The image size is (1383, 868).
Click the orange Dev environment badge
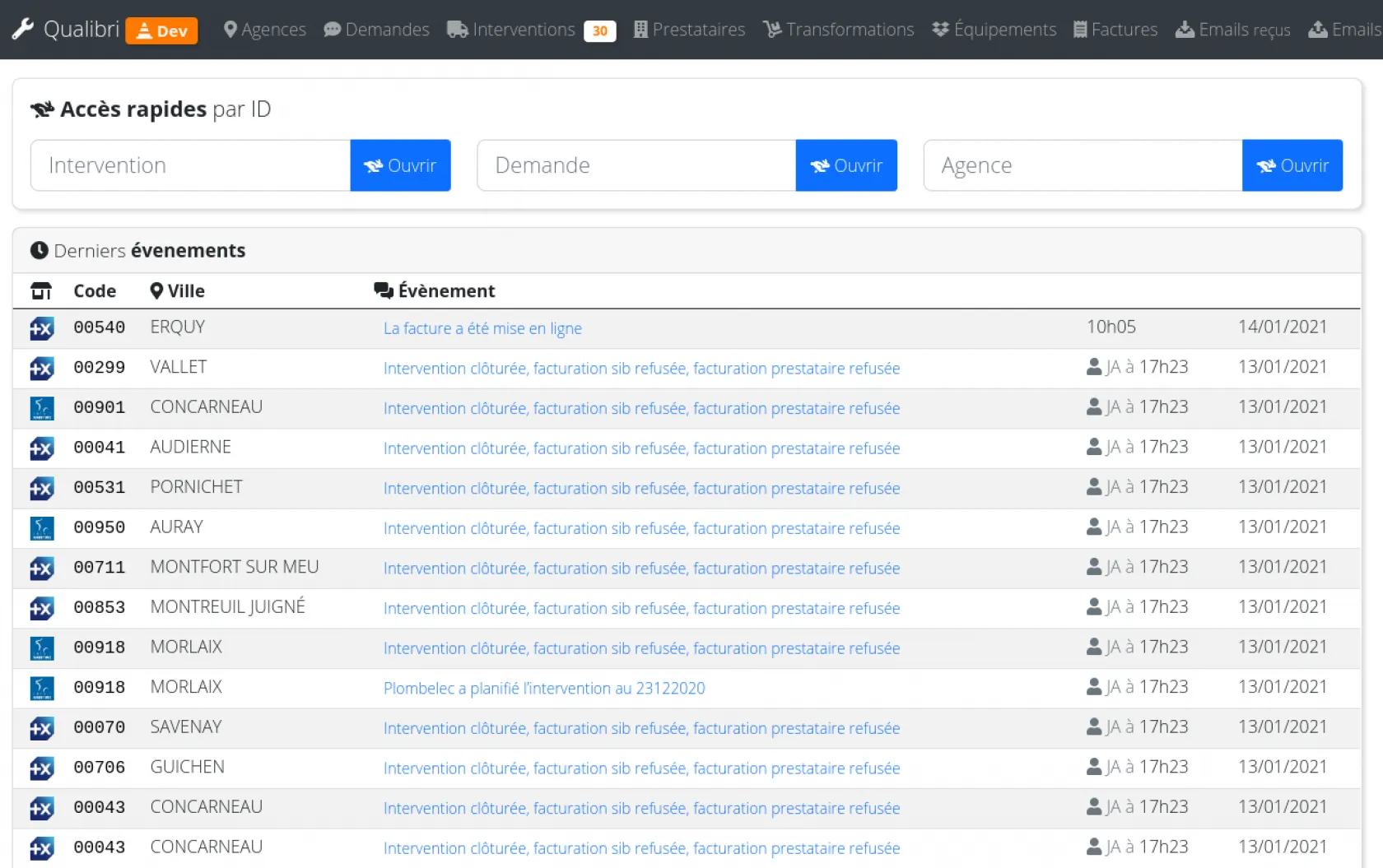(161, 30)
